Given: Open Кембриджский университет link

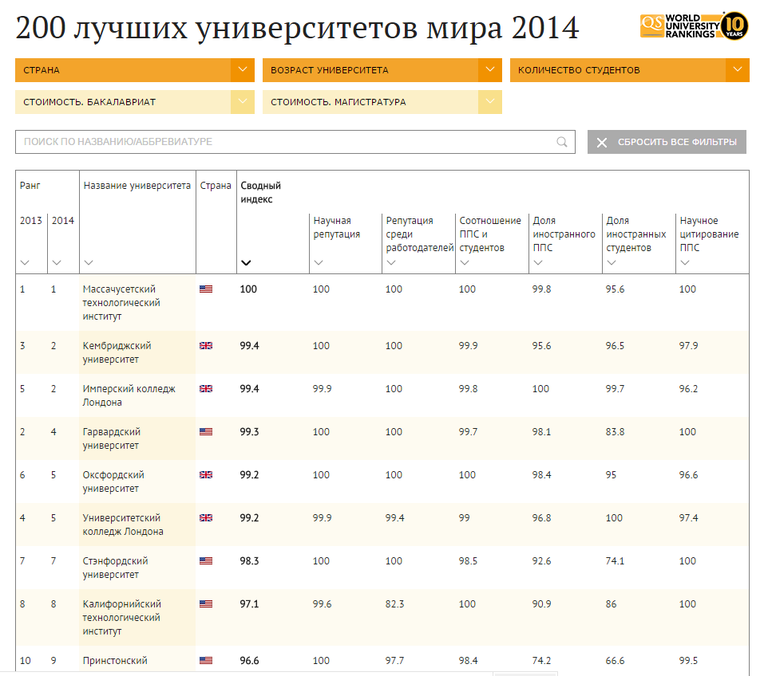Looking at the screenshot, I should click(x=117, y=353).
